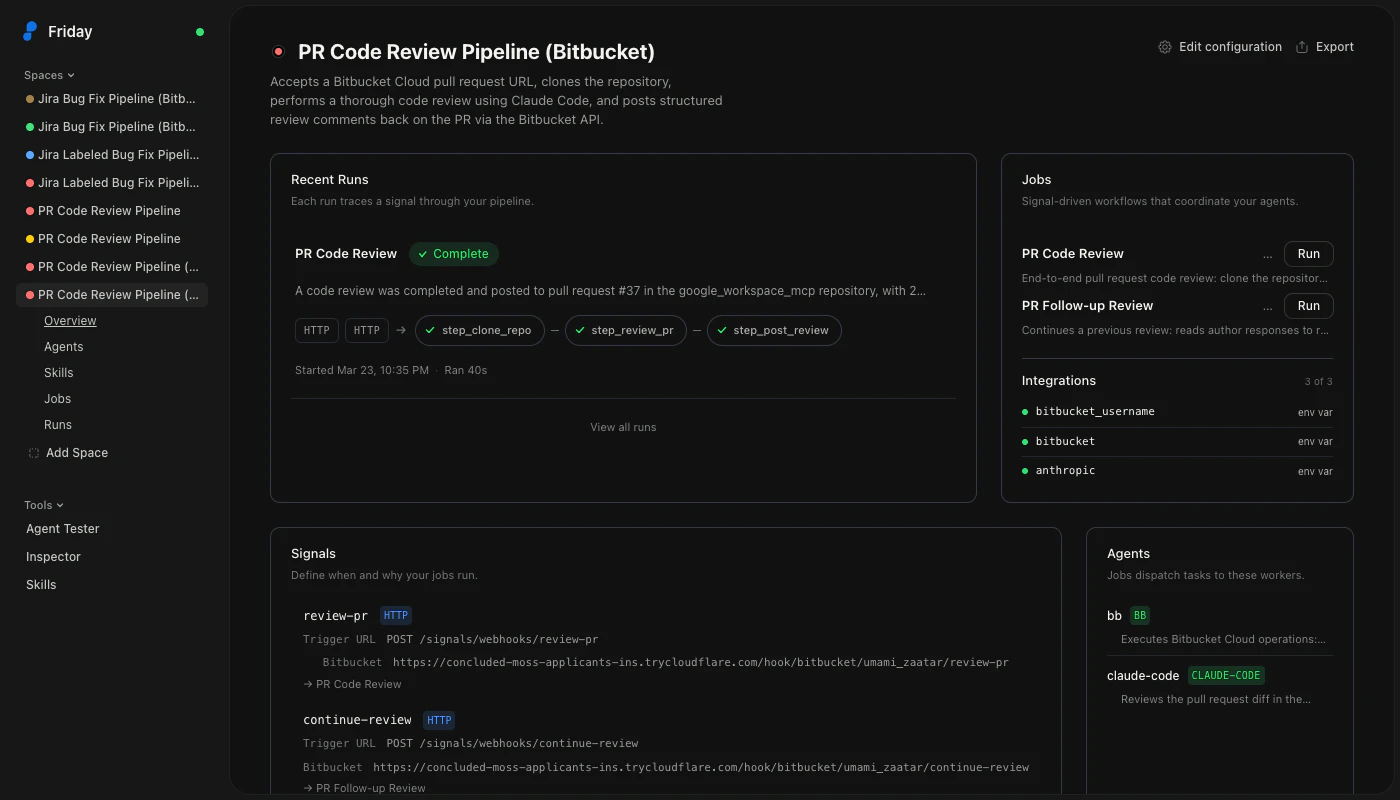
Task: Click the Export button
Action: (x=1325, y=47)
